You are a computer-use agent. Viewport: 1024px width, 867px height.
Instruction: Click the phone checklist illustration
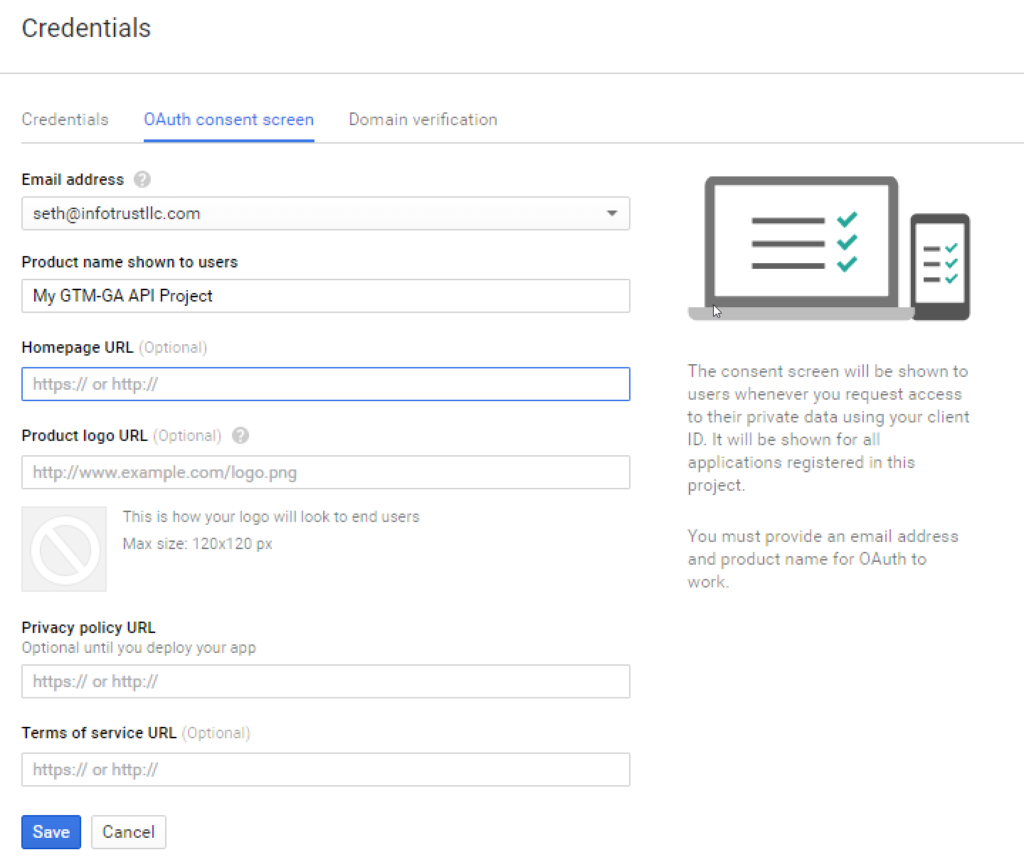point(940,266)
